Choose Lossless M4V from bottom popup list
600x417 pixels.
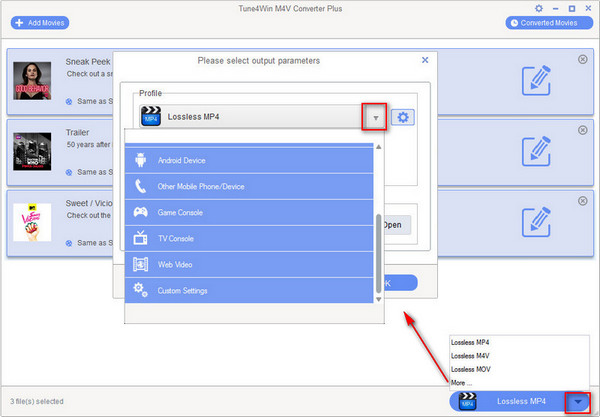[x=470, y=356]
